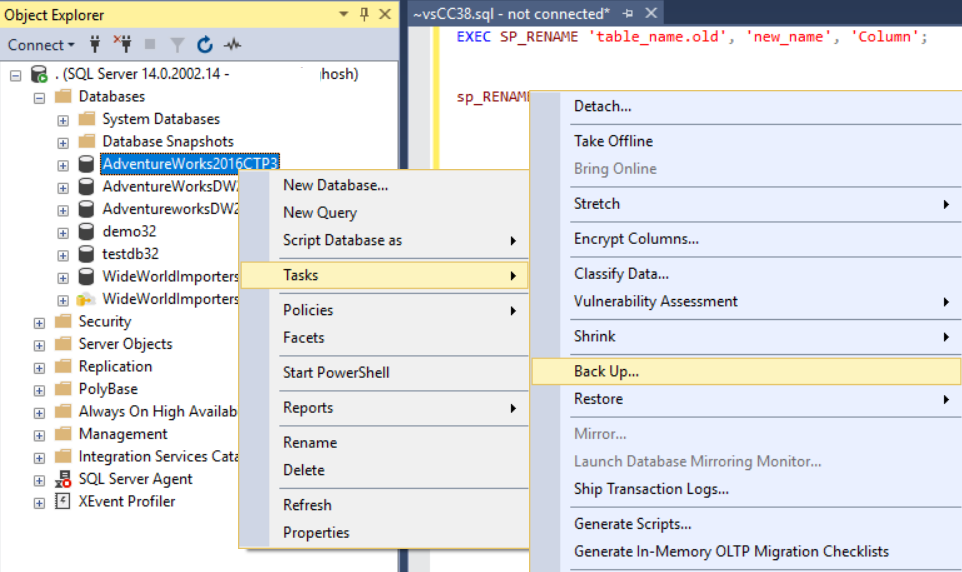This screenshot has width=962, height=572.
Task: Open the Restore submenu
Action: click(598, 399)
